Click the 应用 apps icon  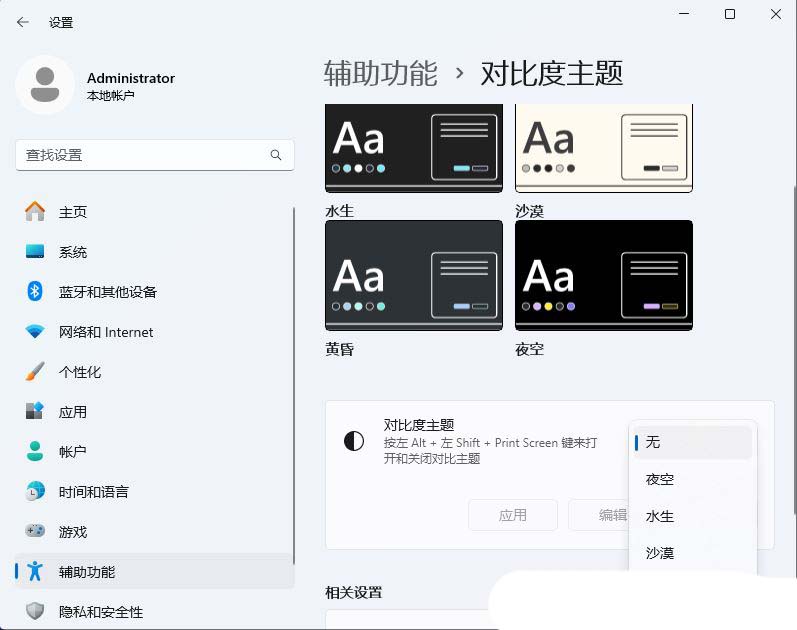pos(35,412)
